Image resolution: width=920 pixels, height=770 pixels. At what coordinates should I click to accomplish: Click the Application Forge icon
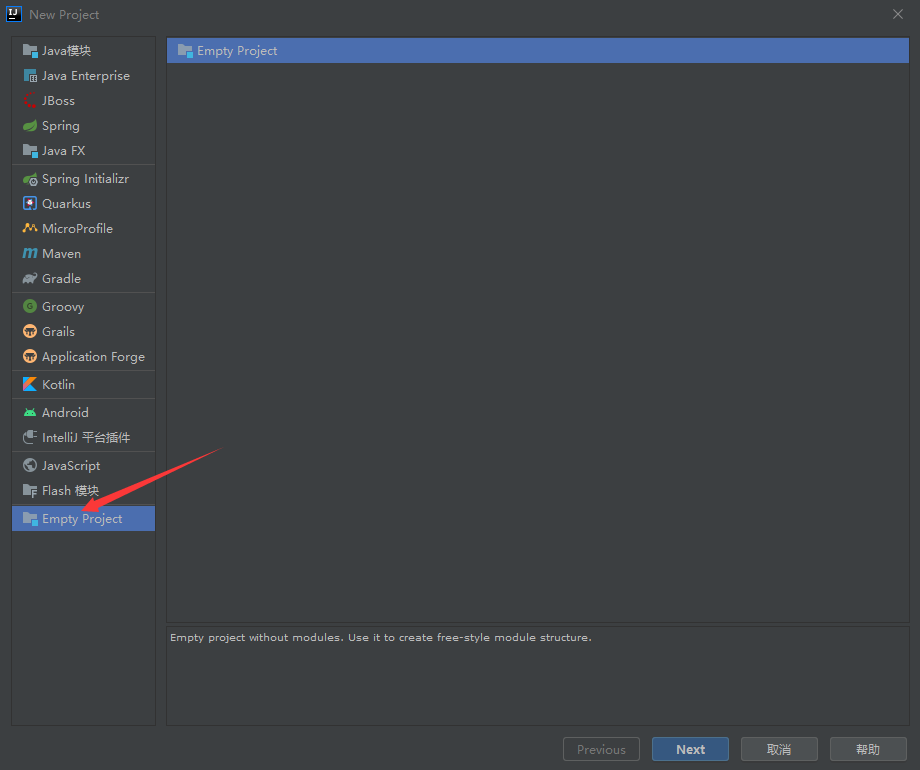(30, 356)
